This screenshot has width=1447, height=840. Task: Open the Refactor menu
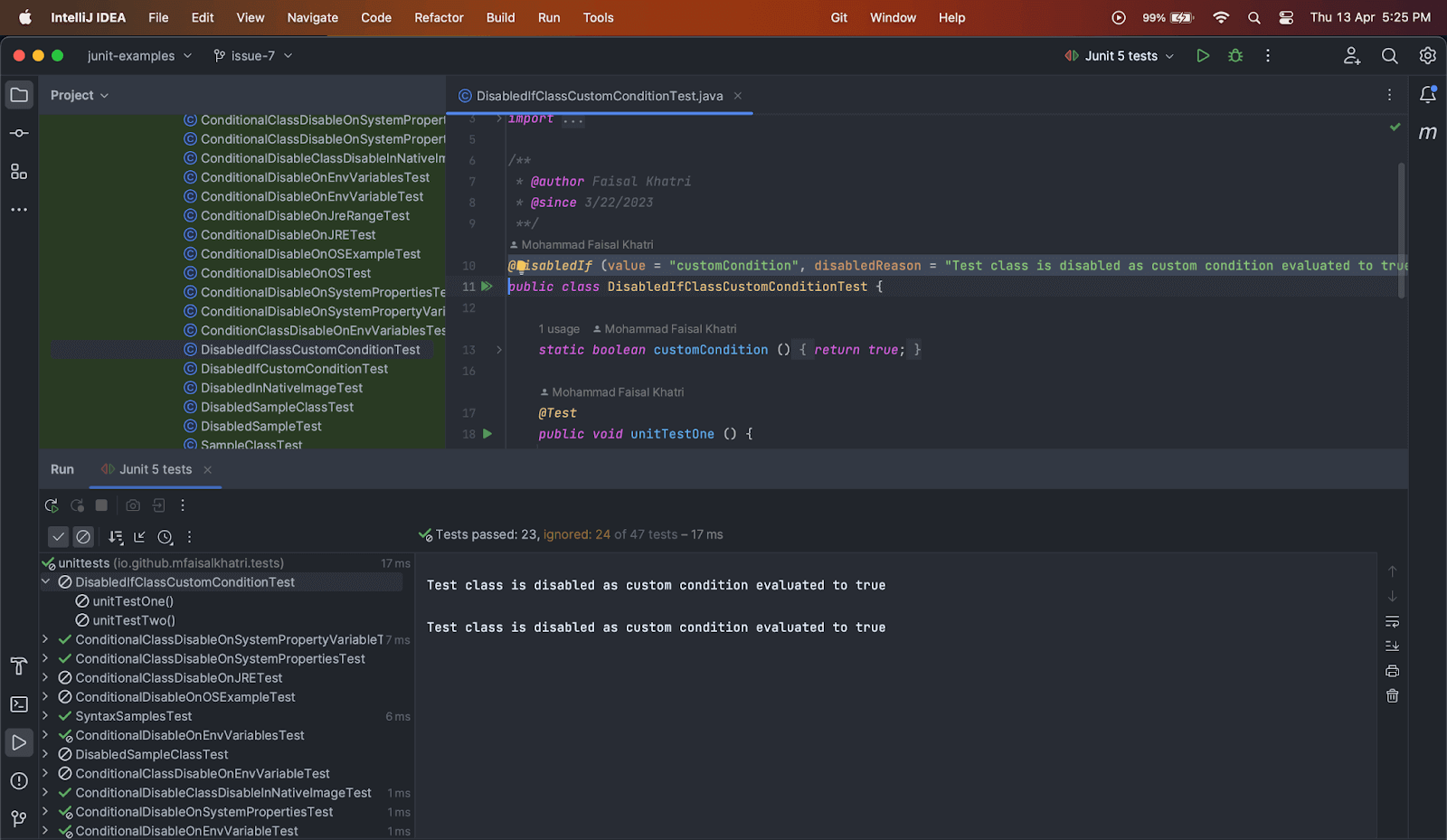tap(439, 17)
